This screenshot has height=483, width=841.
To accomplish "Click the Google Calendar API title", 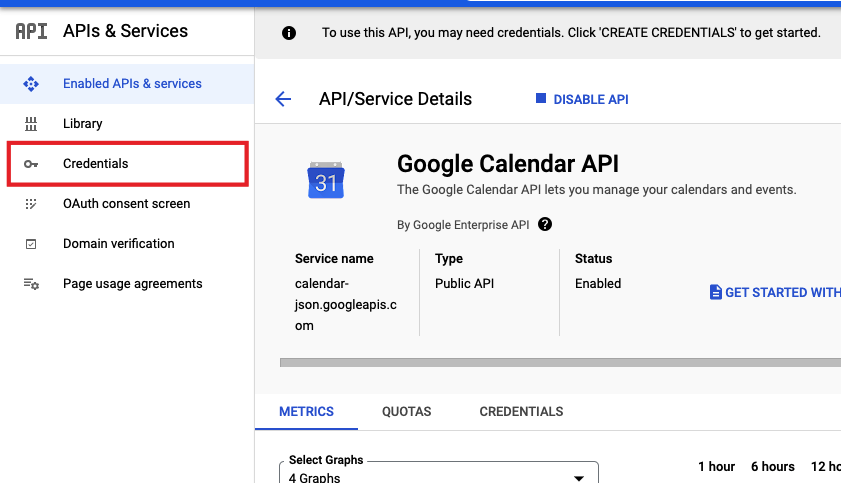I will tap(508, 164).
